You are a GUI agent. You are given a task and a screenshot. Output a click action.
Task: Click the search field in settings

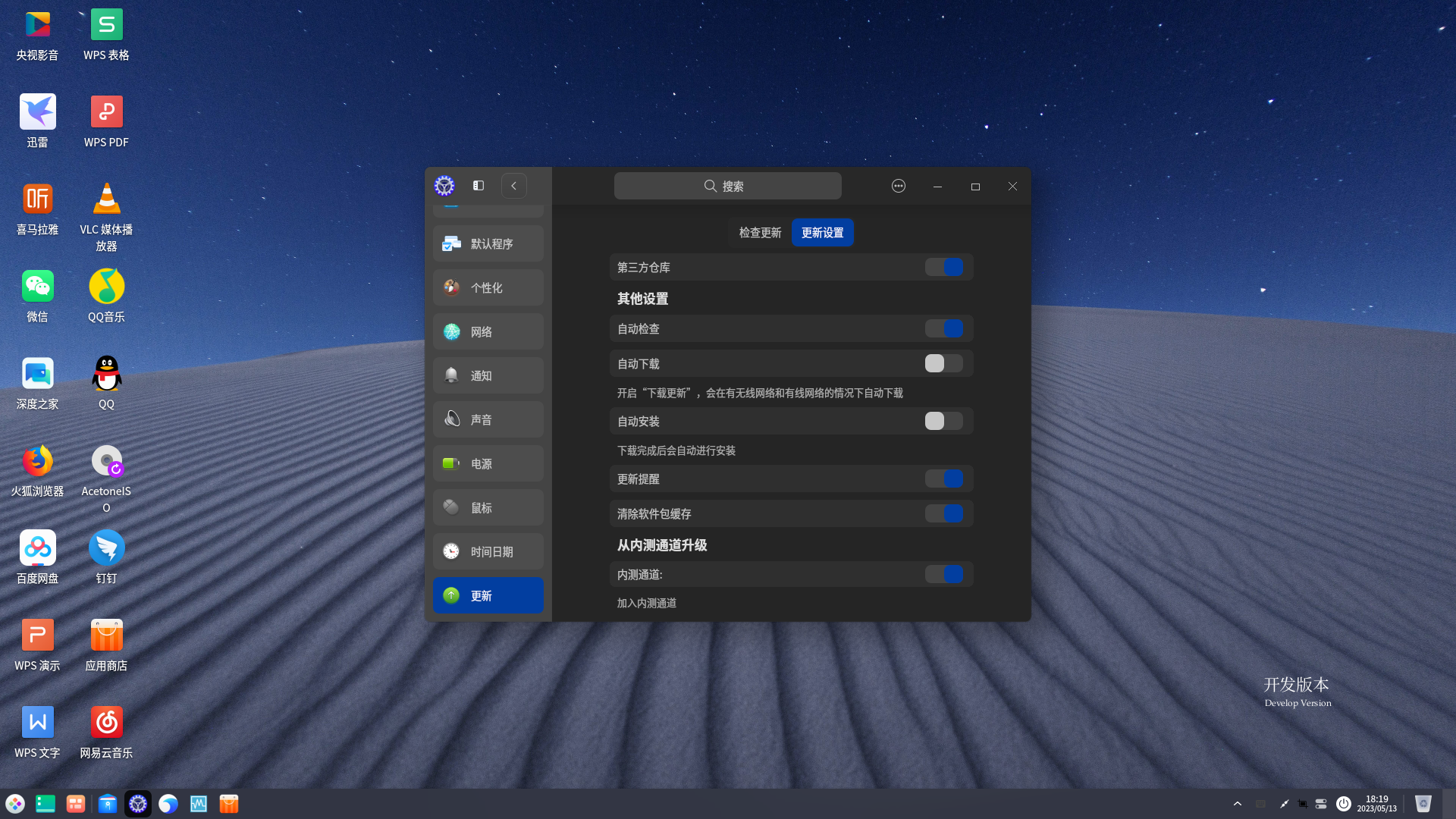pos(727,186)
